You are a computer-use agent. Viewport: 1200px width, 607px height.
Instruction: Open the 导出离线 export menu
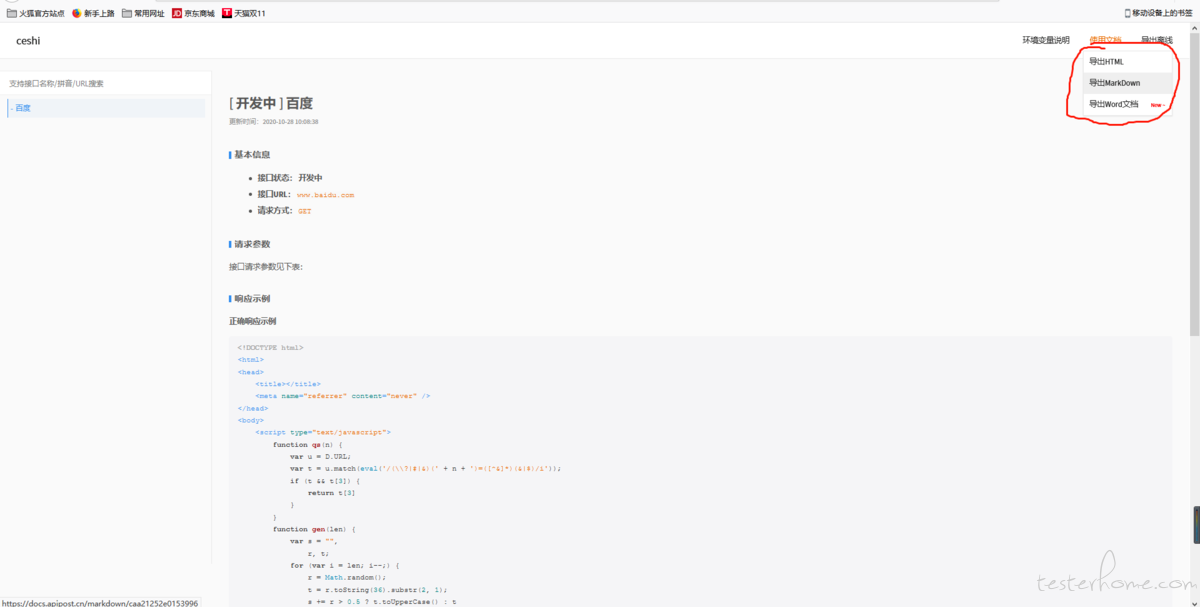point(1157,41)
